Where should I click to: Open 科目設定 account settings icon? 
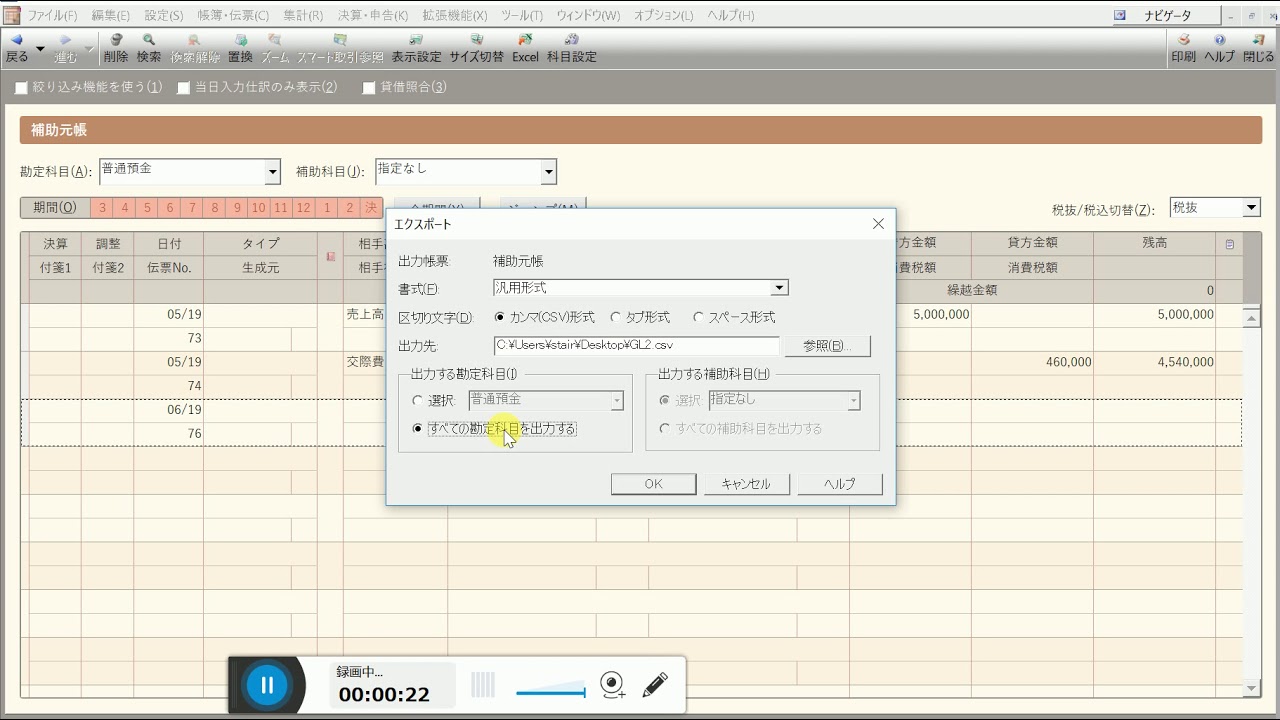pos(572,48)
